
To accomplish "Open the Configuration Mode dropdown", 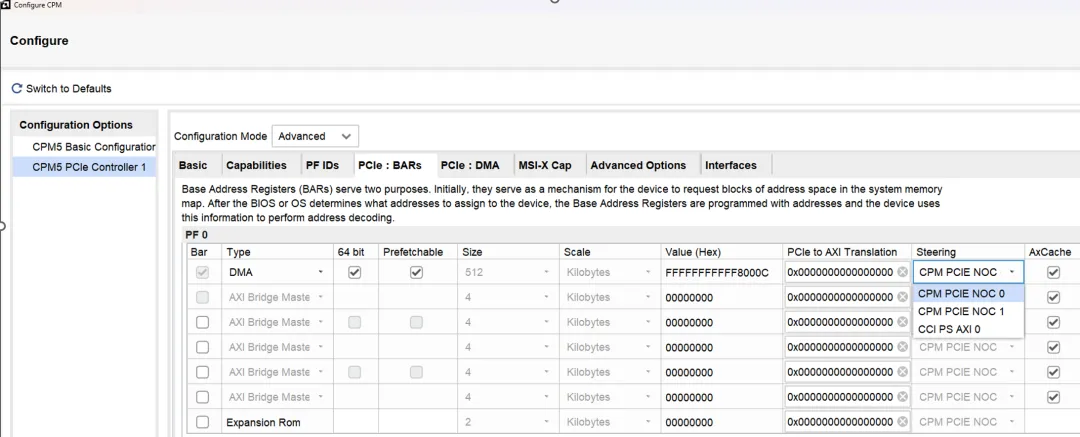I will 315,136.
